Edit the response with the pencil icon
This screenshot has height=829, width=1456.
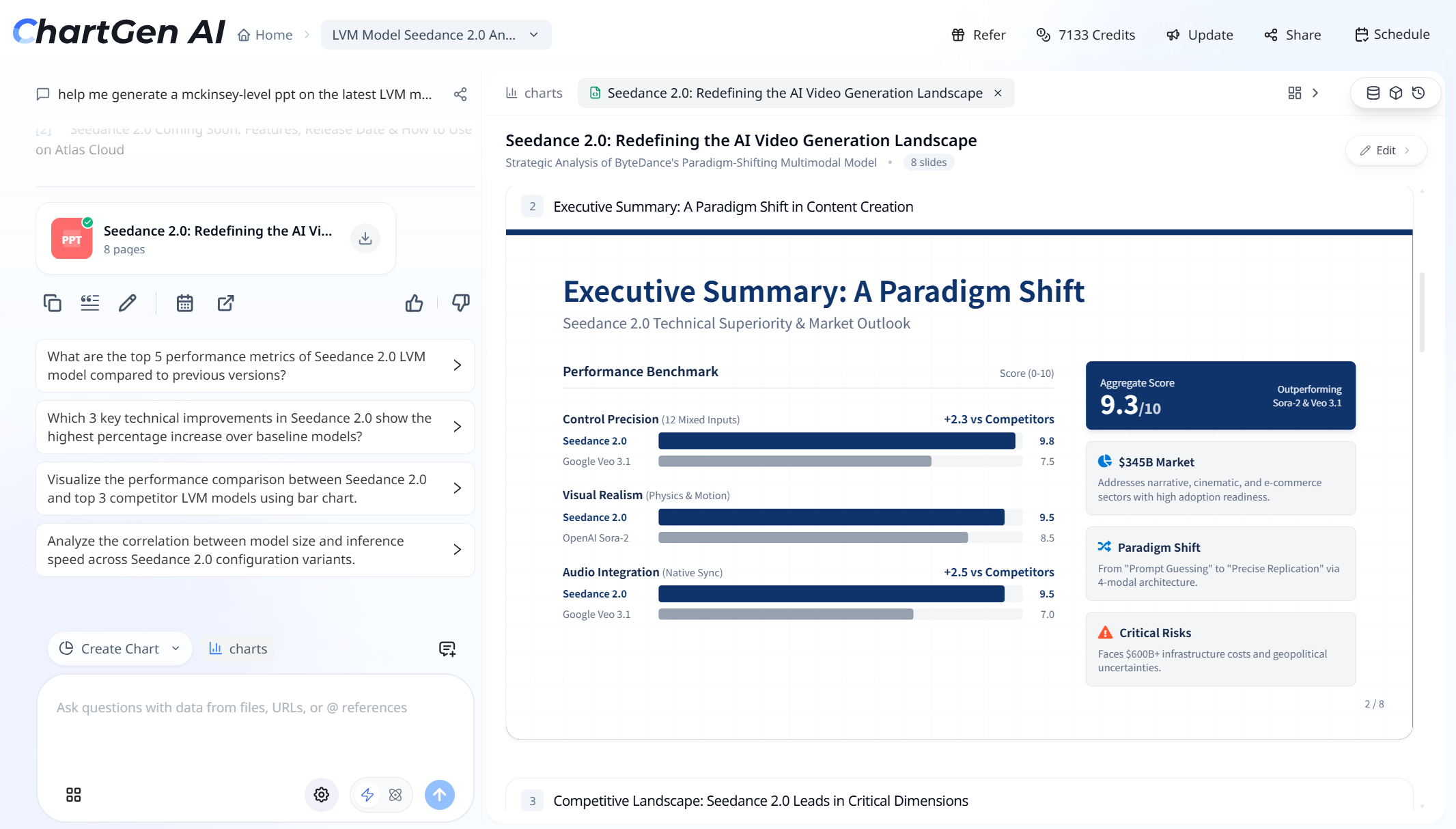tap(128, 303)
